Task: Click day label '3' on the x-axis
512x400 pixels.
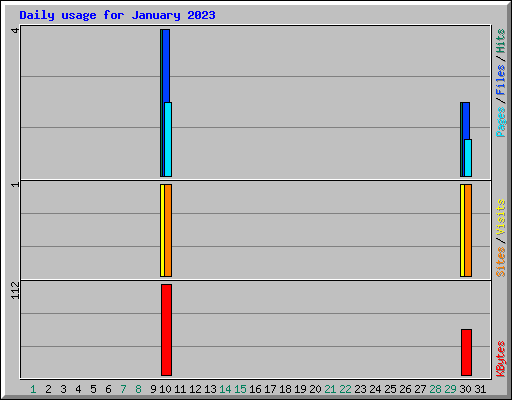Action: click(x=63, y=389)
